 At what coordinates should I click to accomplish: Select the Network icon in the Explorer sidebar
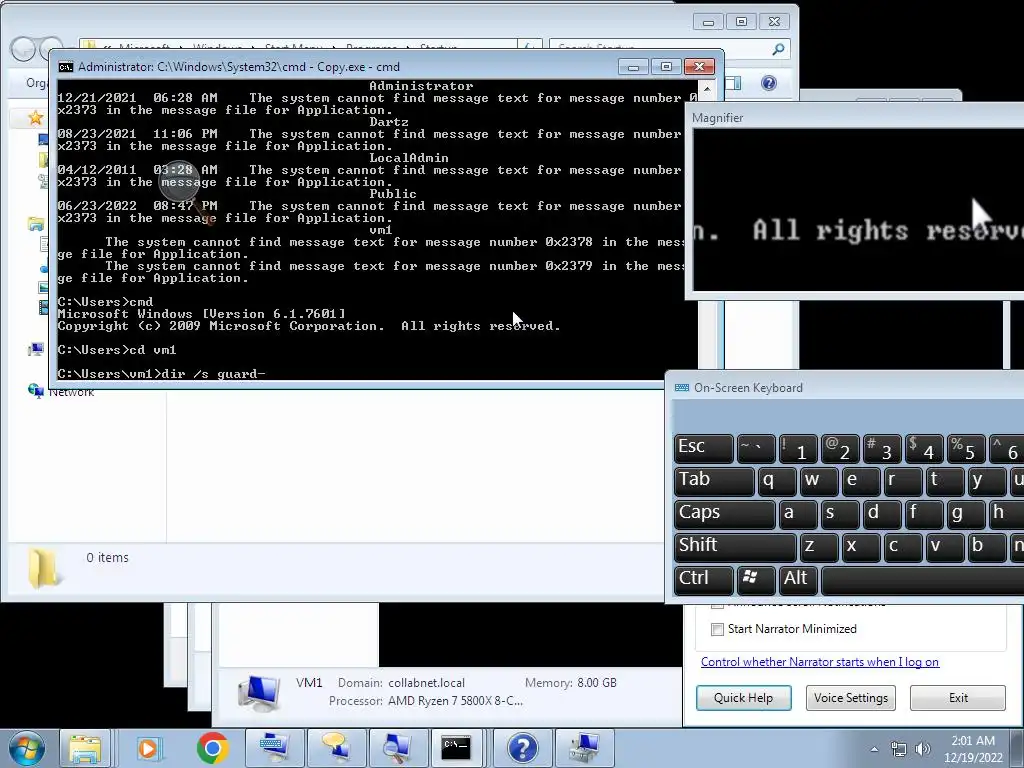click(x=35, y=391)
